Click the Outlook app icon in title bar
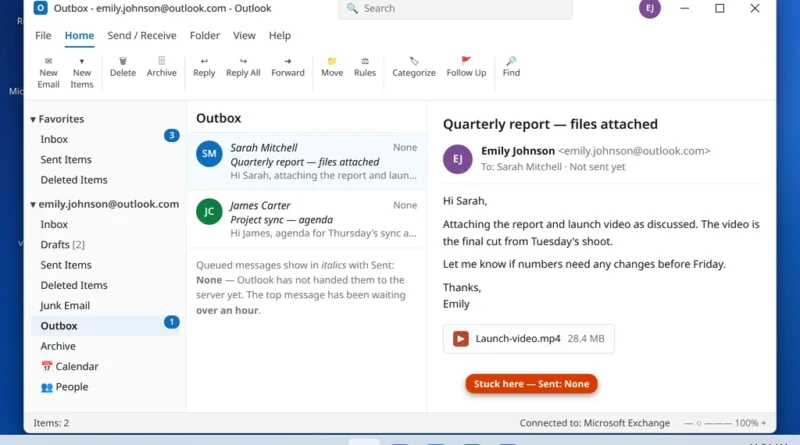The height and width of the screenshot is (445, 800). [x=40, y=8]
